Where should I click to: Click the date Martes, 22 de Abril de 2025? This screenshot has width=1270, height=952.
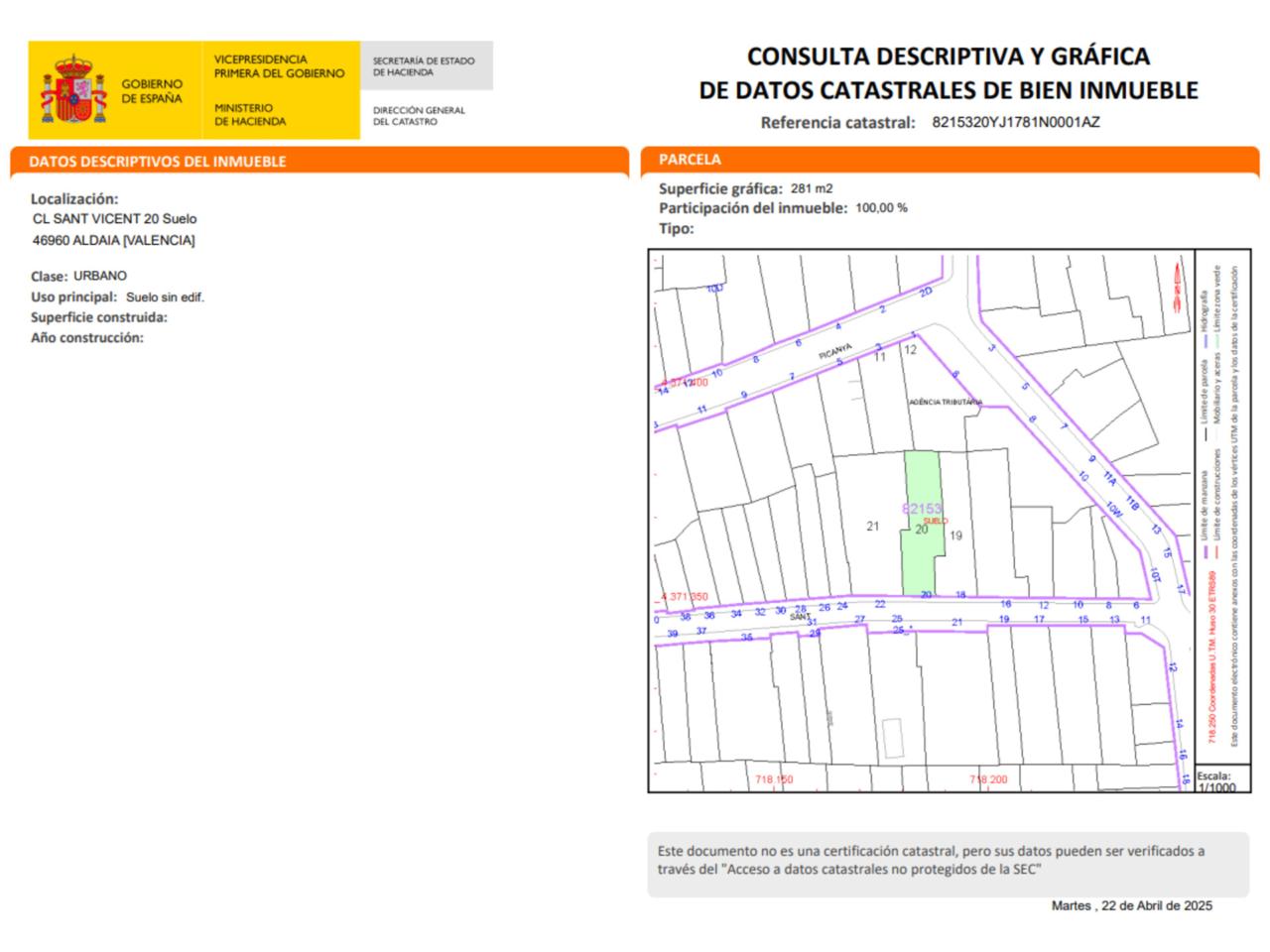tap(1131, 905)
